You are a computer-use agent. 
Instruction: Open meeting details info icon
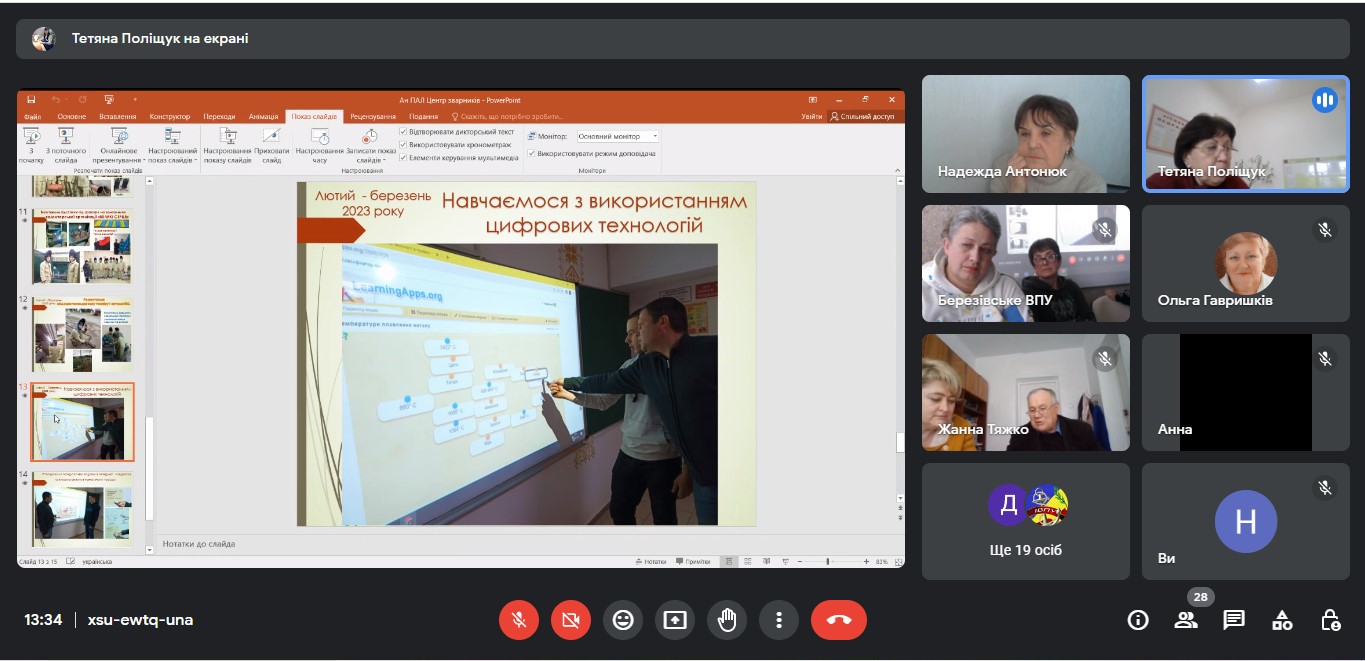1138,620
